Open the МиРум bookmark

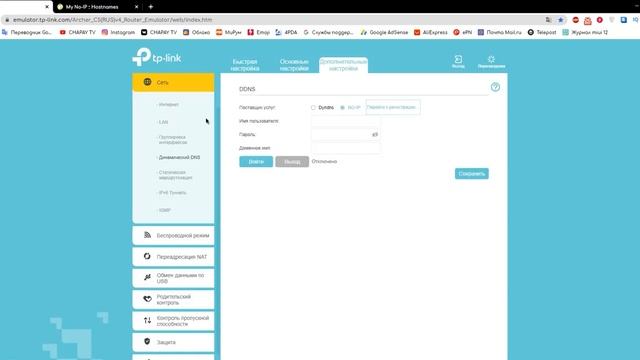click(x=229, y=32)
